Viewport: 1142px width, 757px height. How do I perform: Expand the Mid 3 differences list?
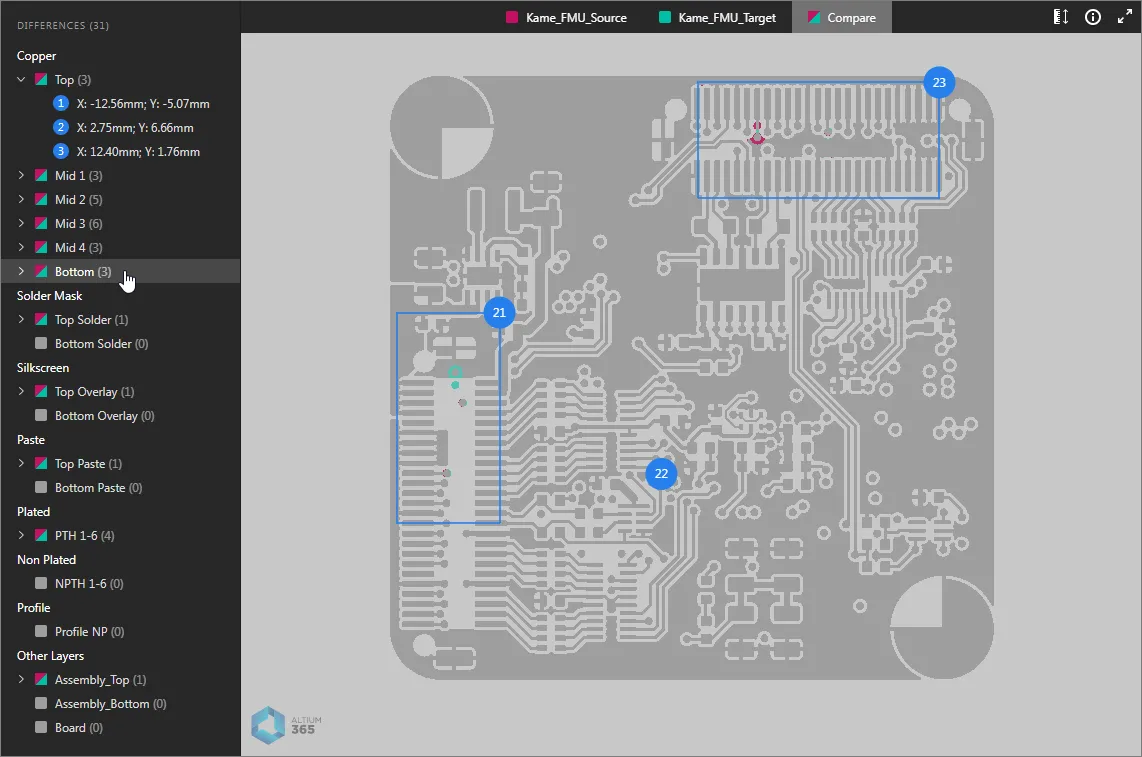point(22,224)
